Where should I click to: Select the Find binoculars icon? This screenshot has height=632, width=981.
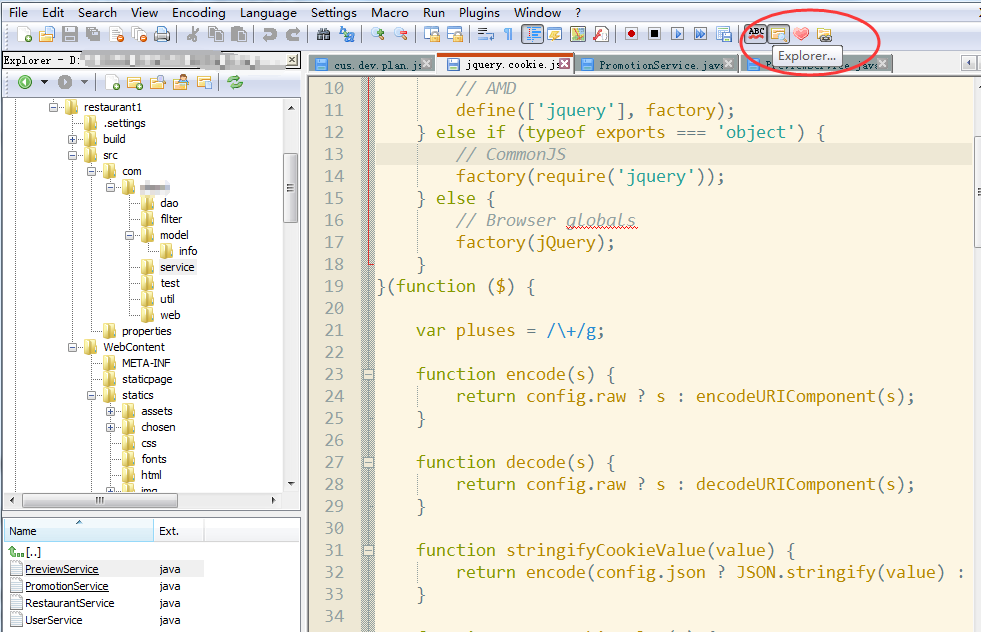323,33
